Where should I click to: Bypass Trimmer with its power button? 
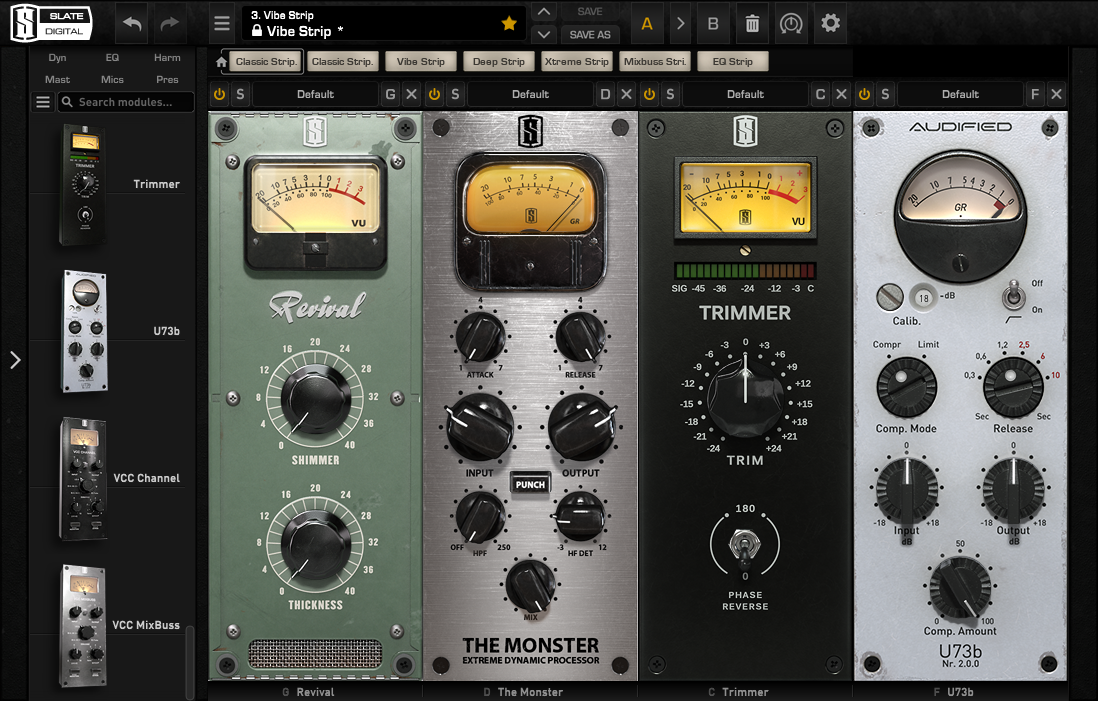[x=649, y=94]
